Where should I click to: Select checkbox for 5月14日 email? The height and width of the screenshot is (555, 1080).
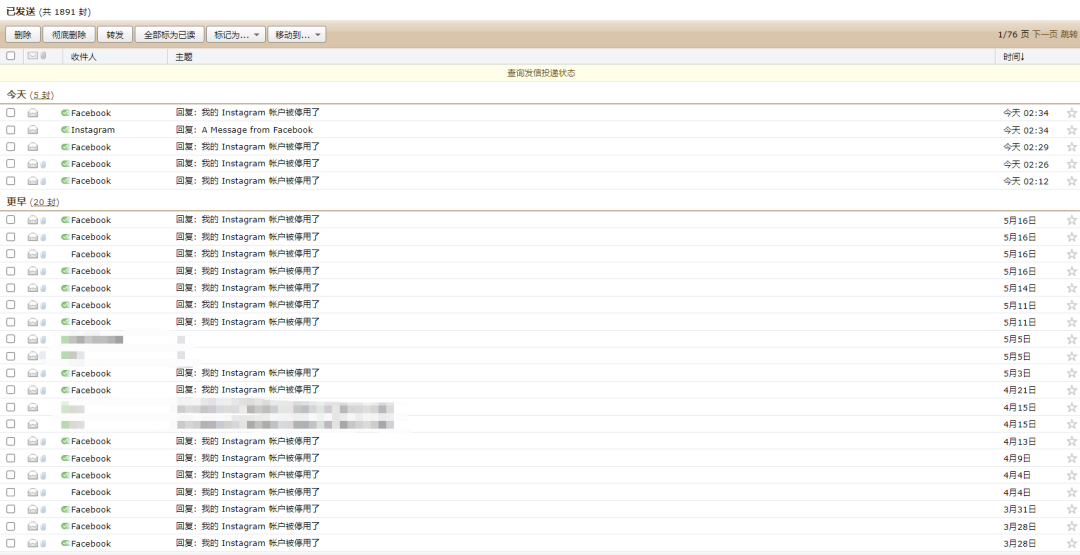pos(10,288)
